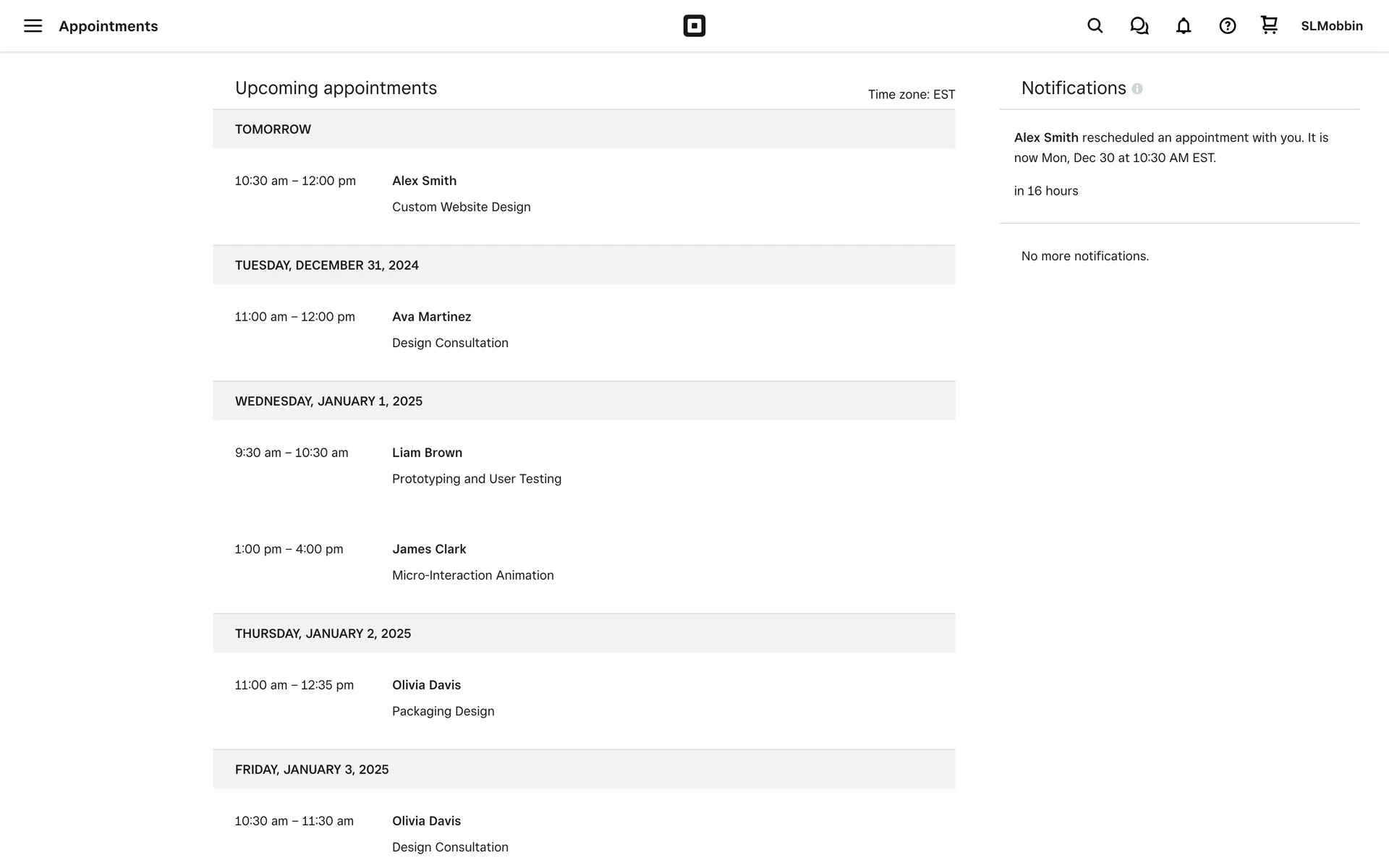The height and width of the screenshot is (868, 1389).
Task: Open the hamburger navigation menu
Action: tap(33, 26)
